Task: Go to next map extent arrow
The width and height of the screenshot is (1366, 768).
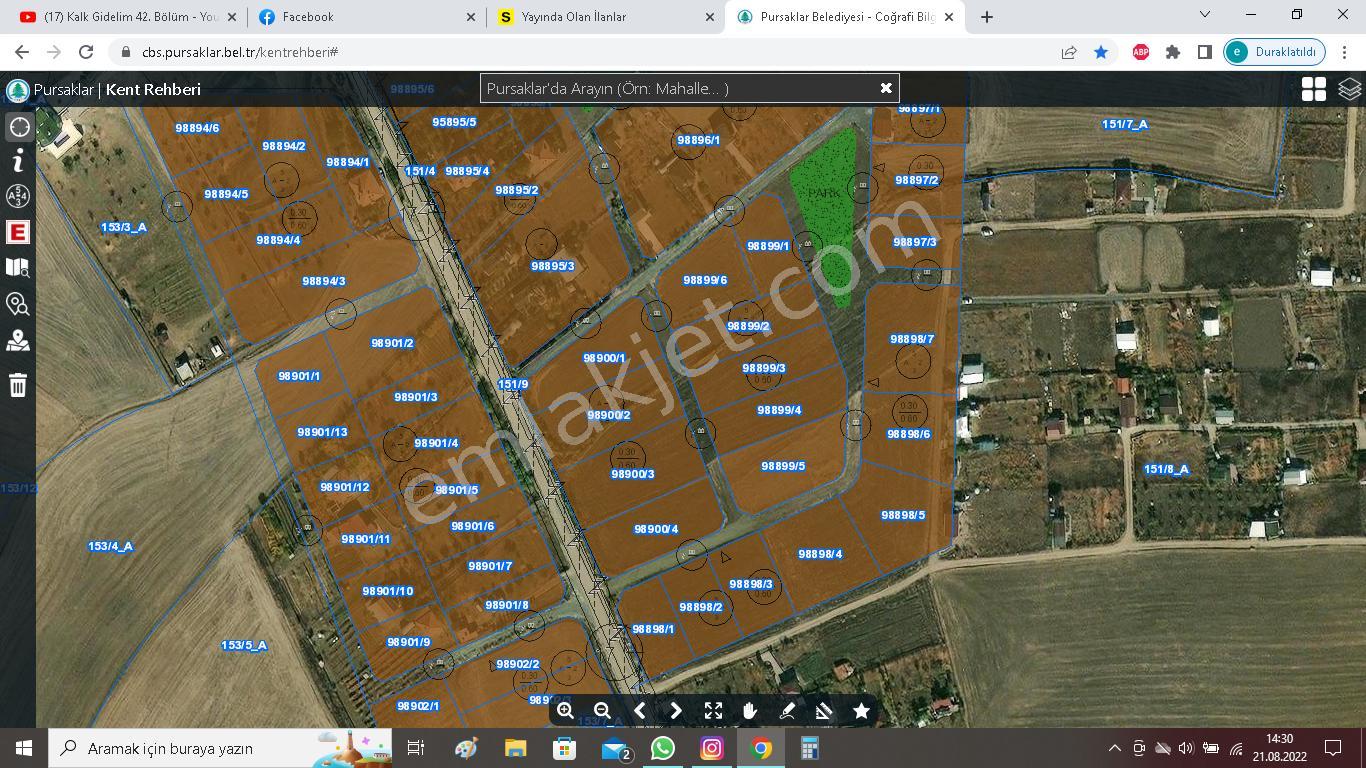Action: [x=676, y=710]
